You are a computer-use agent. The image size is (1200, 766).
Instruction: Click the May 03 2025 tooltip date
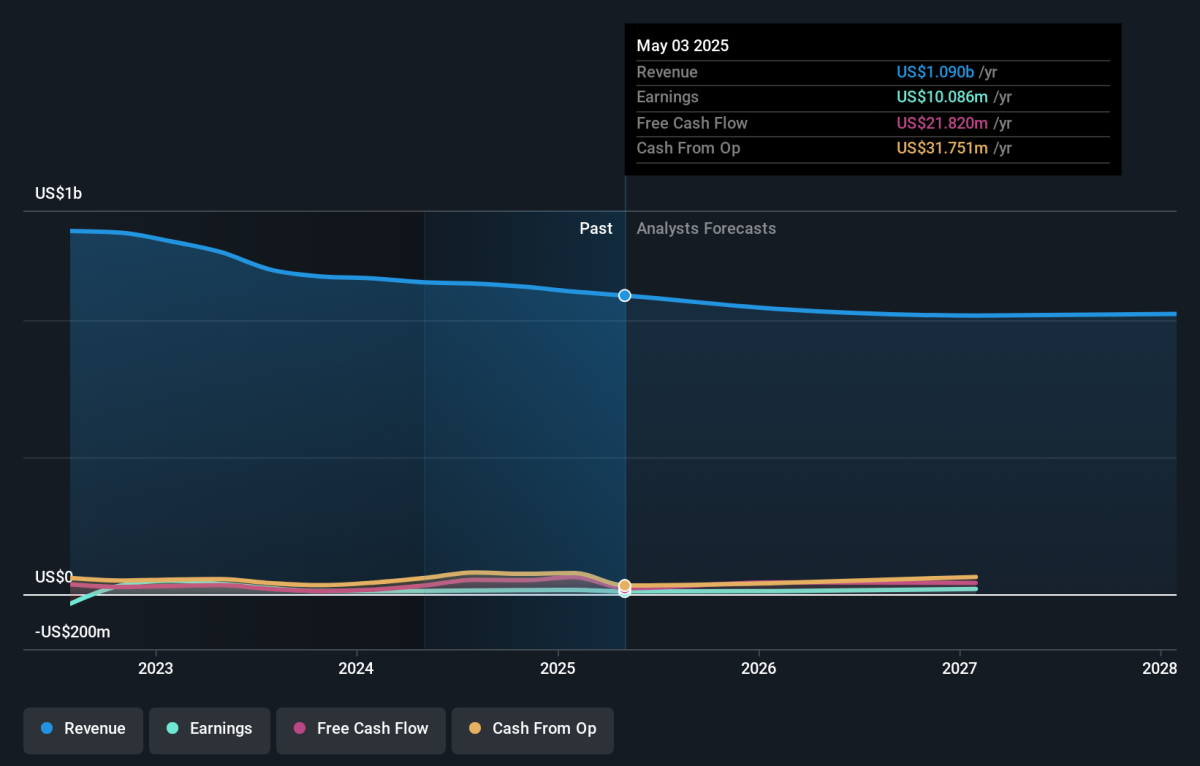tap(683, 46)
